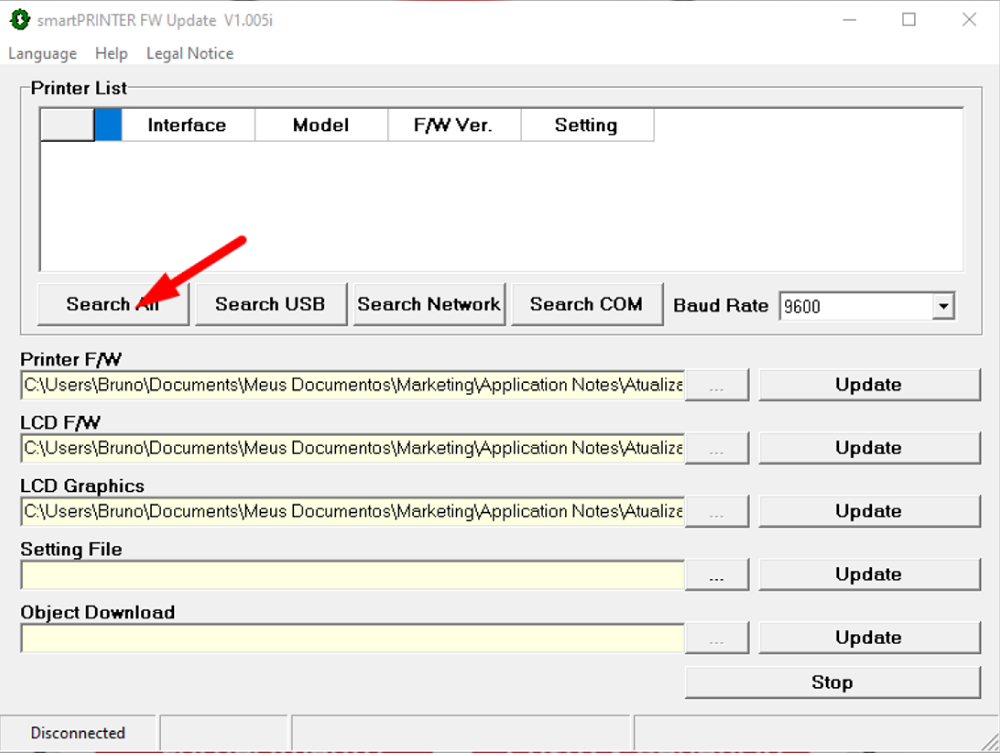Browse for the Setting File
This screenshot has width=1000, height=755.
tap(716, 576)
